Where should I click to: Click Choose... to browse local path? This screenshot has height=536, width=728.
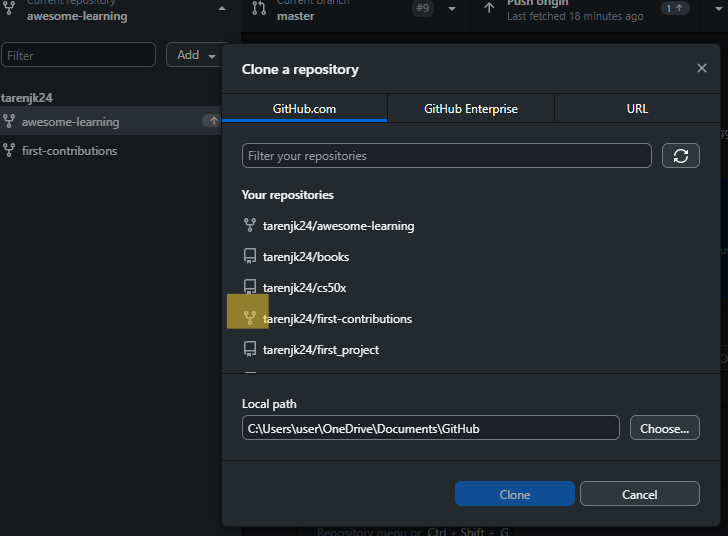664,429
